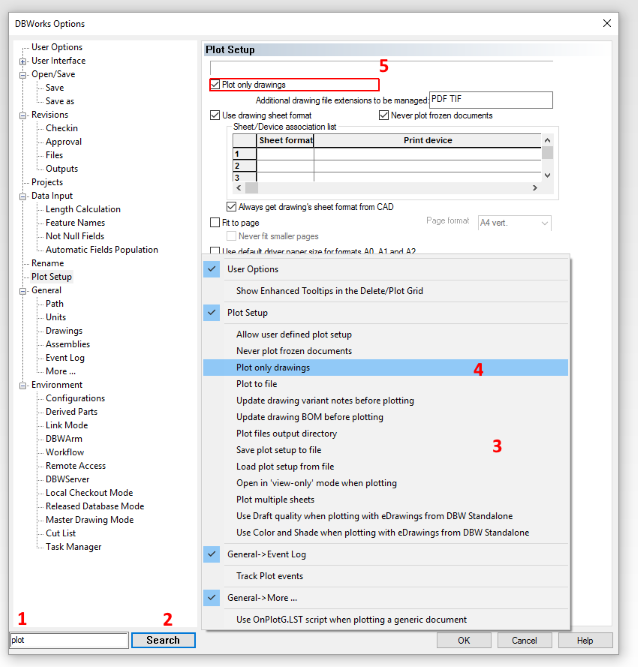
Task: Choose Track Plot events search result
Action: 385,576
